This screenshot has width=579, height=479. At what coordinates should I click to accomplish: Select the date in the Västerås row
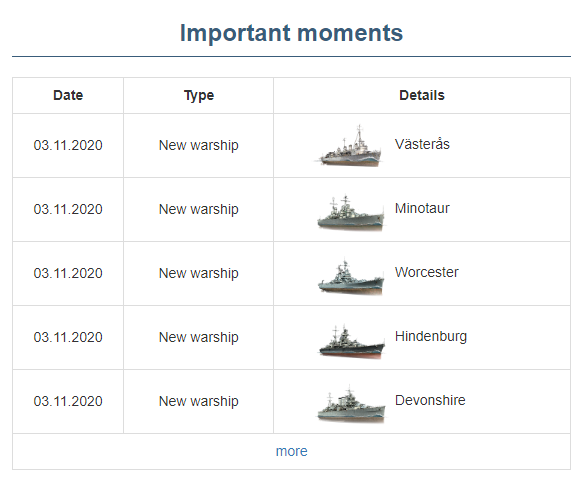pos(68,145)
